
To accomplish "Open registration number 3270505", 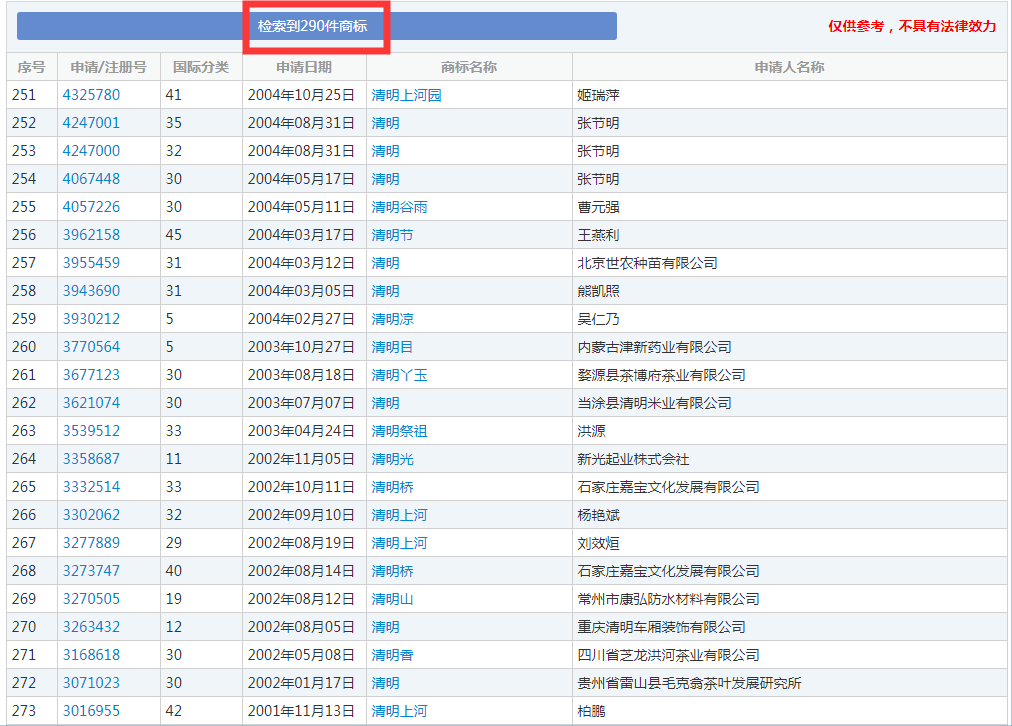I will (91, 599).
